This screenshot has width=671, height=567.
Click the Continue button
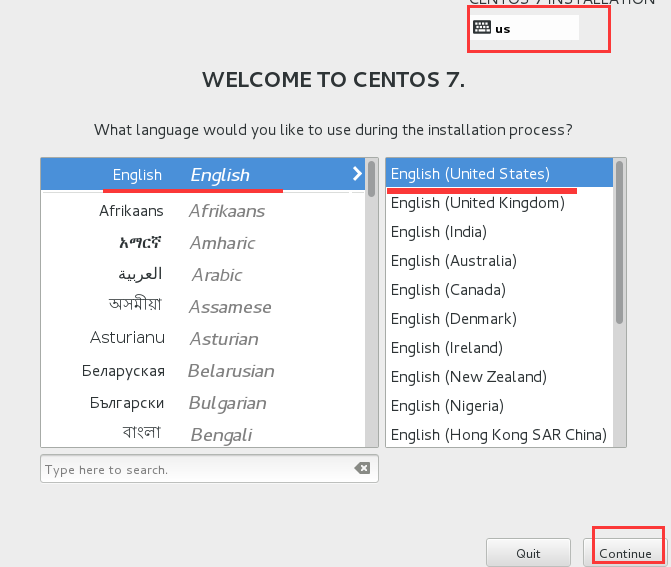625,553
